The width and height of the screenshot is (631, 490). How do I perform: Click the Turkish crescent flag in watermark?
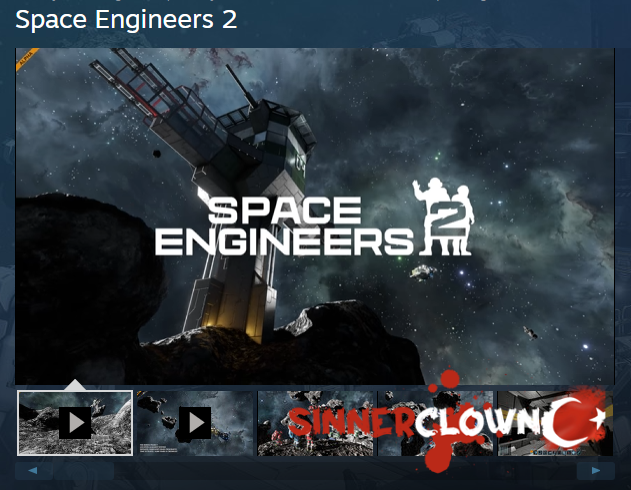tap(574, 420)
